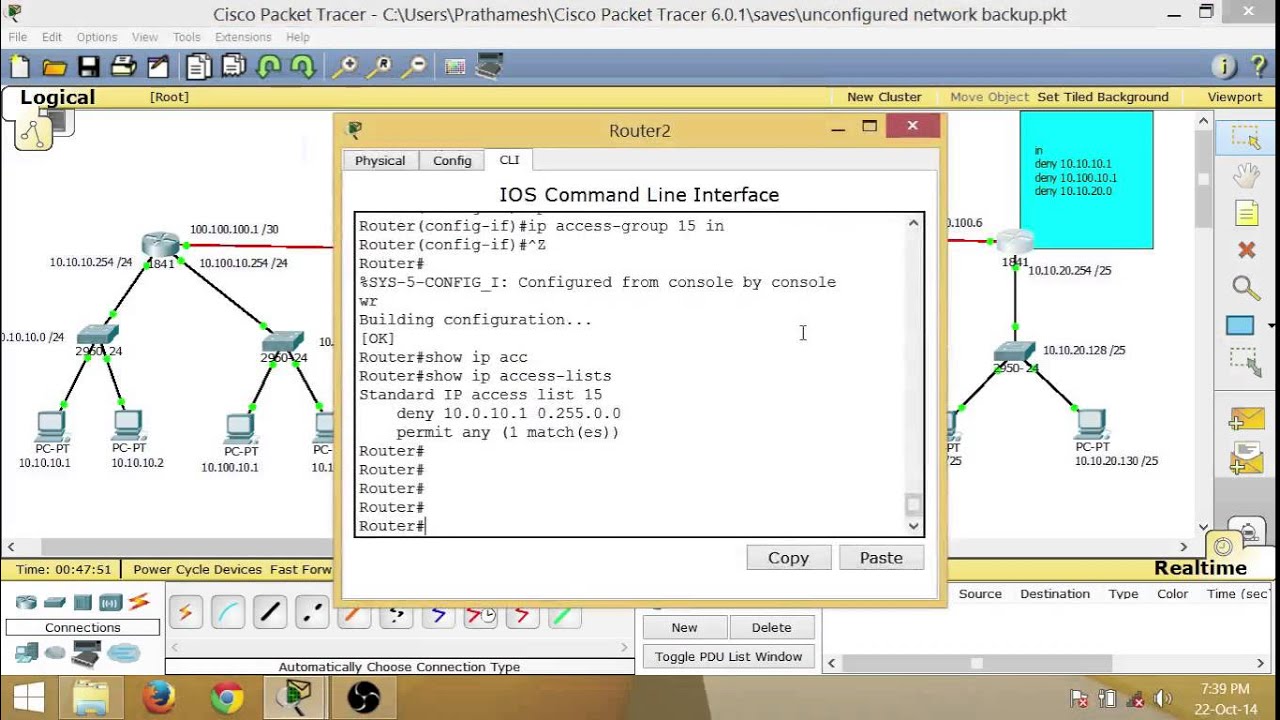Zoom in on the workspace
1280x720 pixels.
tap(345, 67)
